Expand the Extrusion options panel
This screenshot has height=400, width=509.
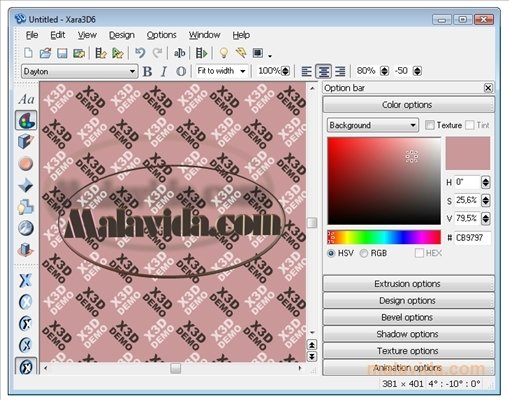(x=408, y=284)
